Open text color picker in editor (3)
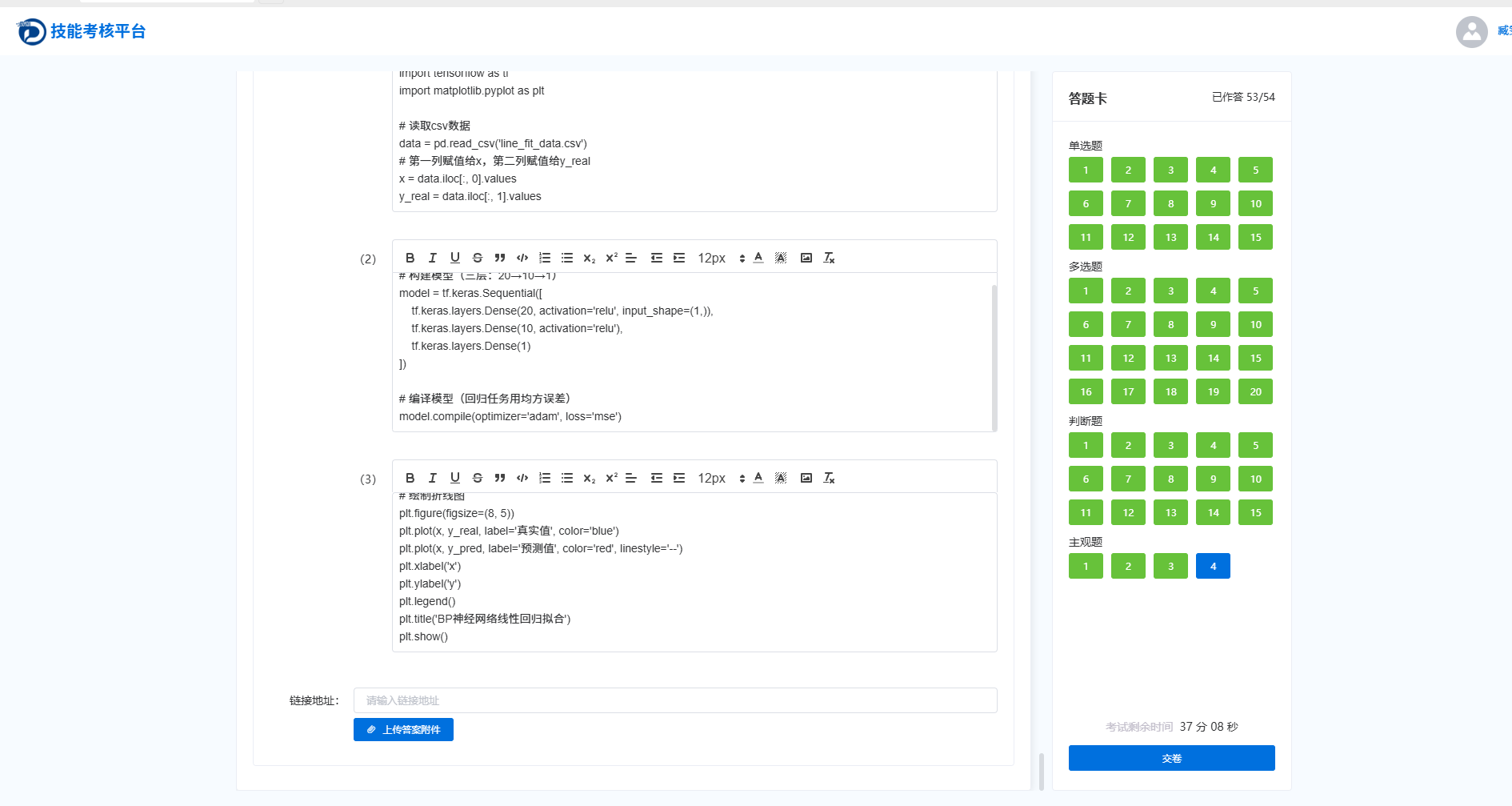This screenshot has width=1512, height=806. (x=758, y=478)
